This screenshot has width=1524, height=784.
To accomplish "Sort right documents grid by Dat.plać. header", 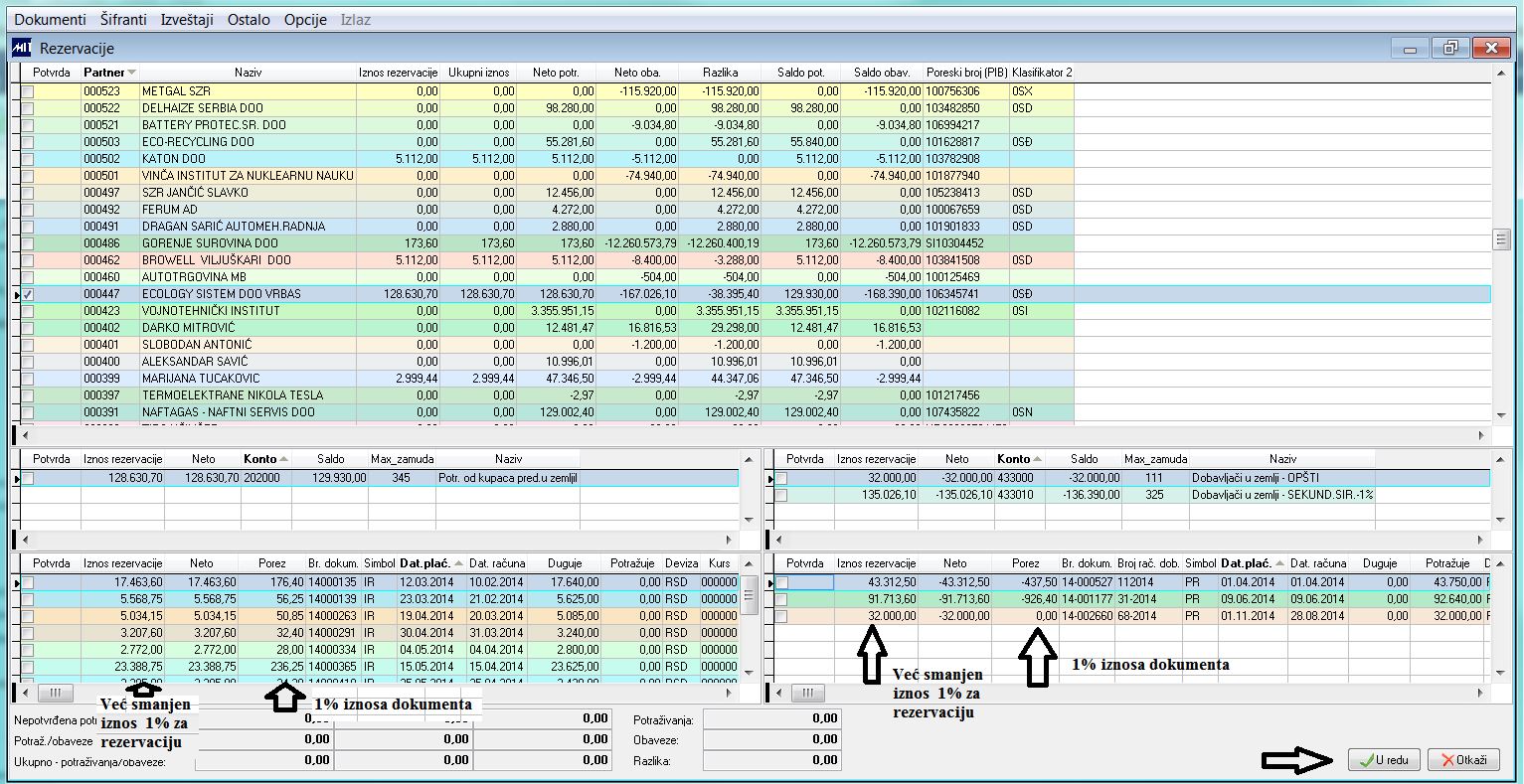I will click(x=1252, y=563).
